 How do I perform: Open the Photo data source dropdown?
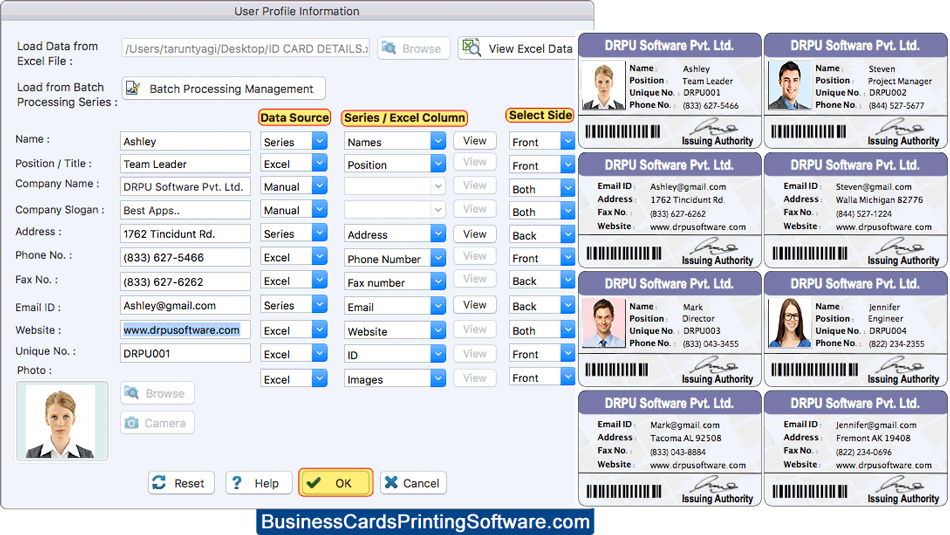(x=294, y=379)
